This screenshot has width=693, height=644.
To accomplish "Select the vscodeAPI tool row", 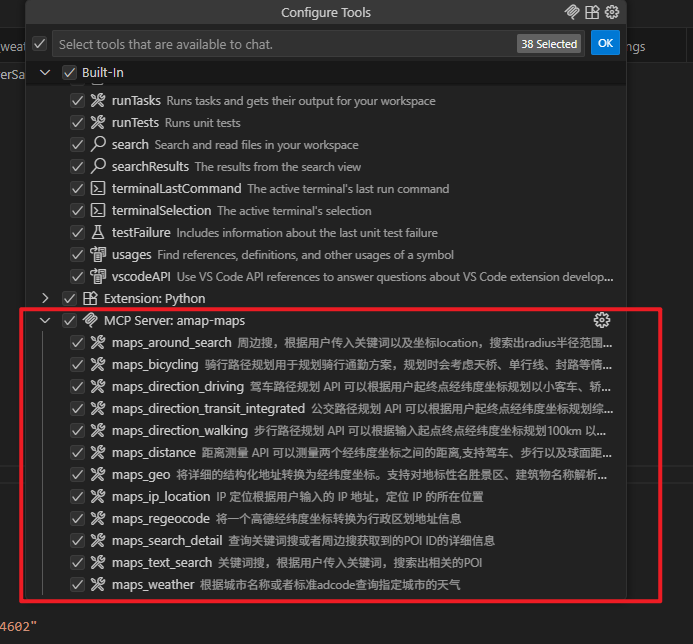I will [x=326, y=277].
